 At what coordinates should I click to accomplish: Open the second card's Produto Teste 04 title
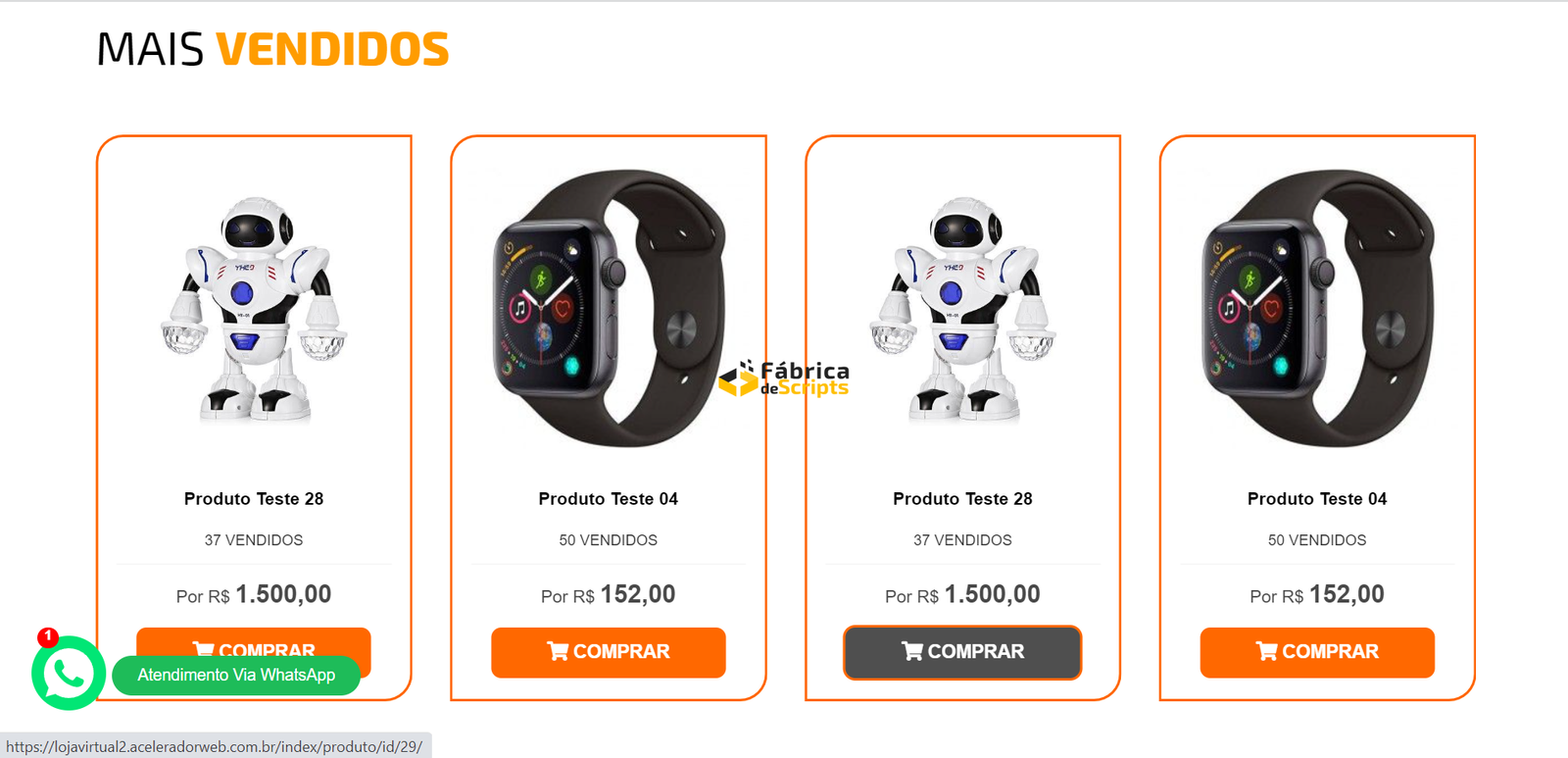(x=609, y=498)
